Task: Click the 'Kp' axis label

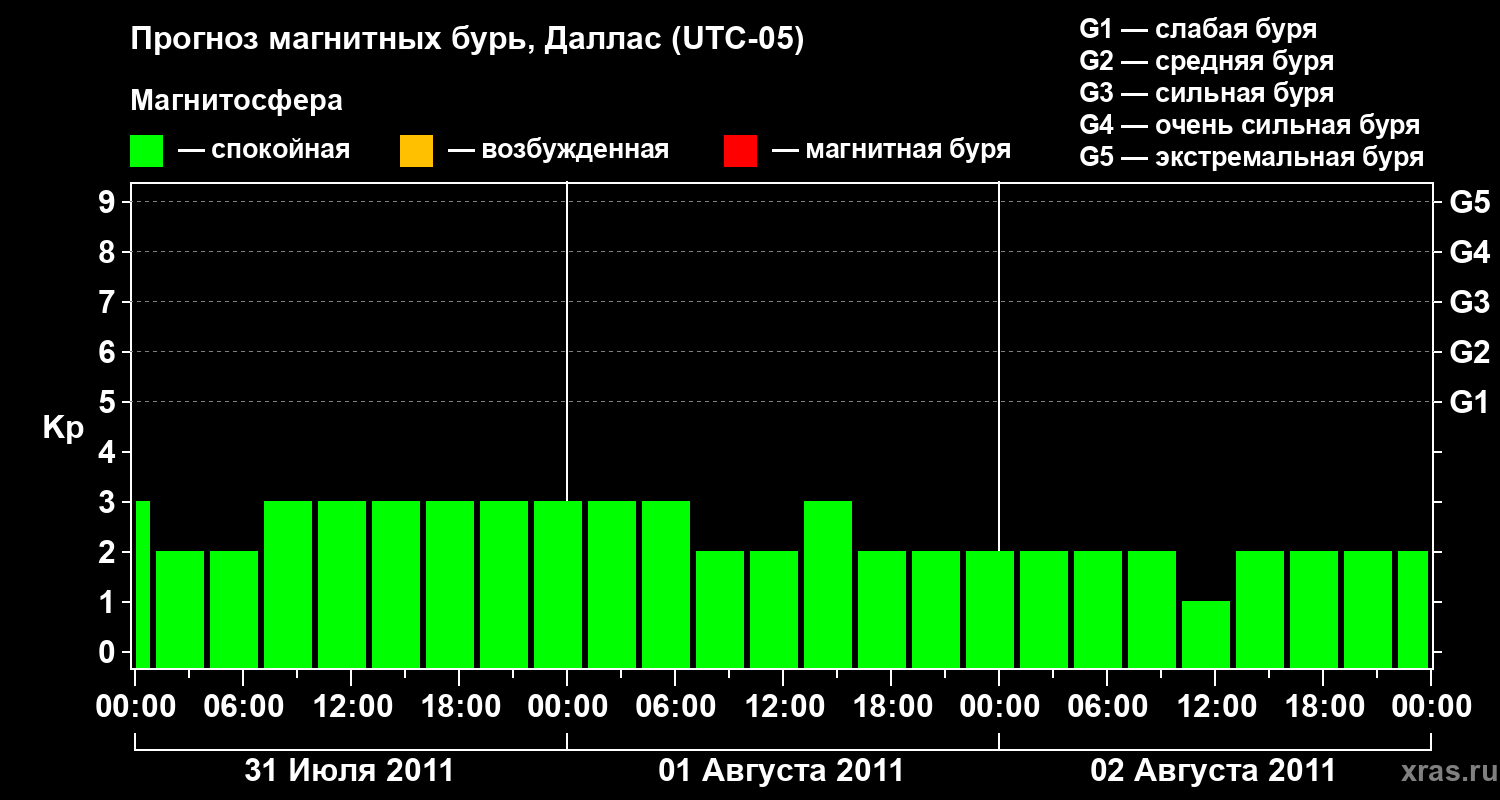Action: click(x=62, y=429)
